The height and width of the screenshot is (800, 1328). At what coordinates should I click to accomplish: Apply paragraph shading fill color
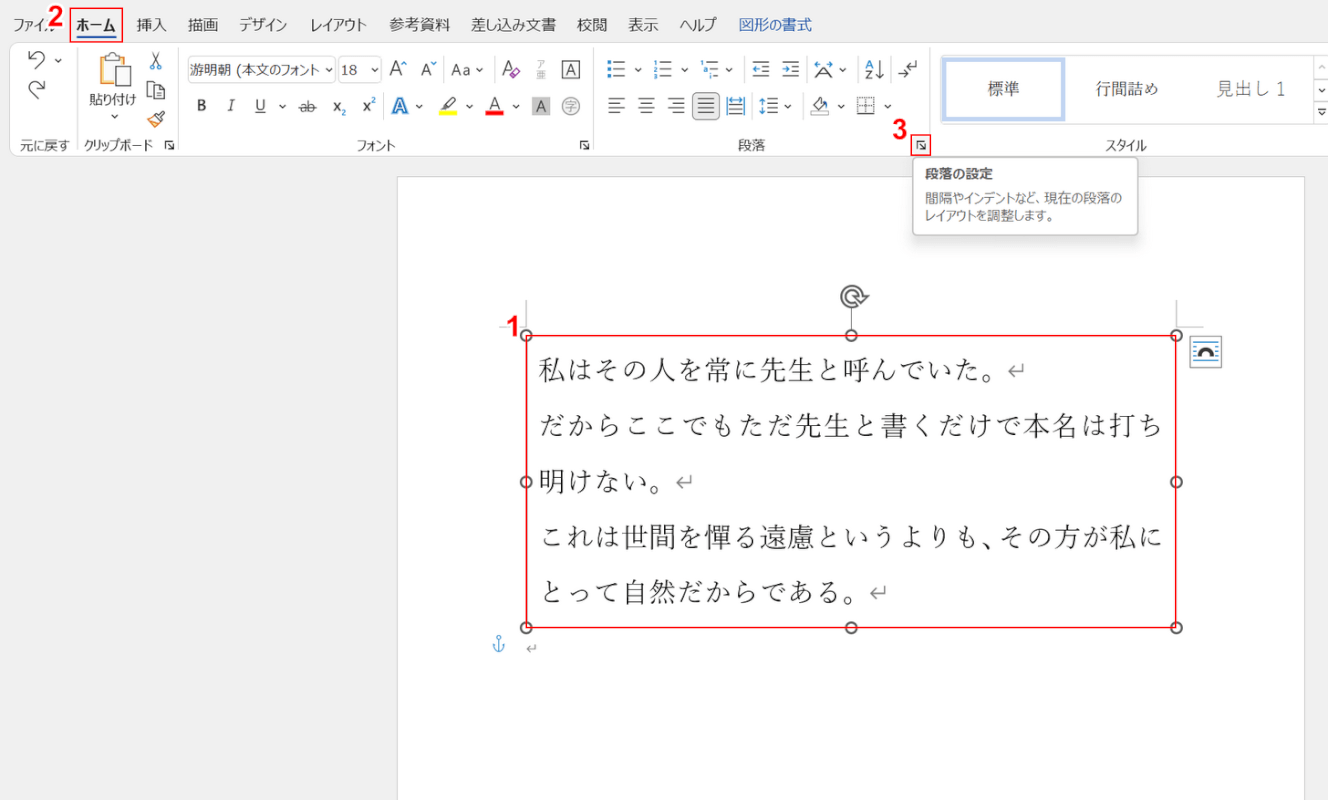click(x=821, y=106)
